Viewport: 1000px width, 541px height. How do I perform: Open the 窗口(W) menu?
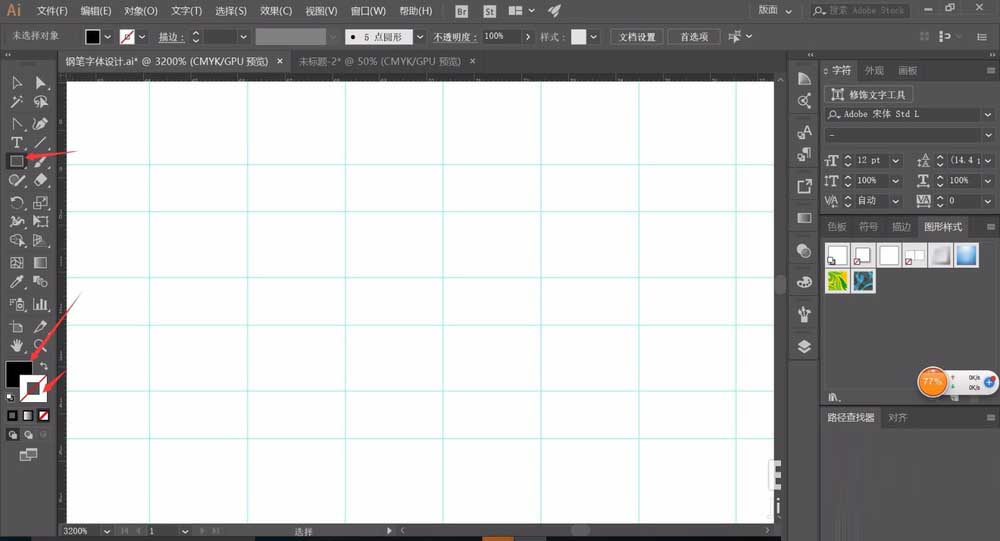click(x=368, y=11)
